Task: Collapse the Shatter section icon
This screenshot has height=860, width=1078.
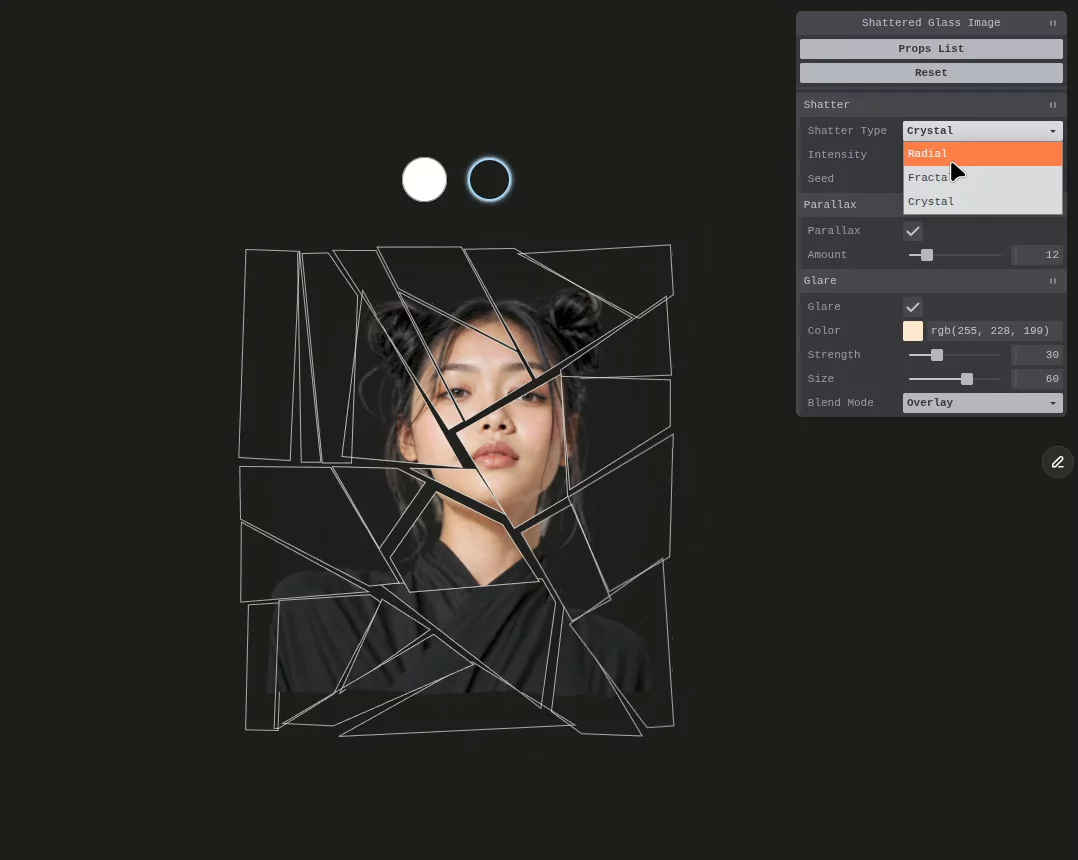Action: click(1053, 104)
